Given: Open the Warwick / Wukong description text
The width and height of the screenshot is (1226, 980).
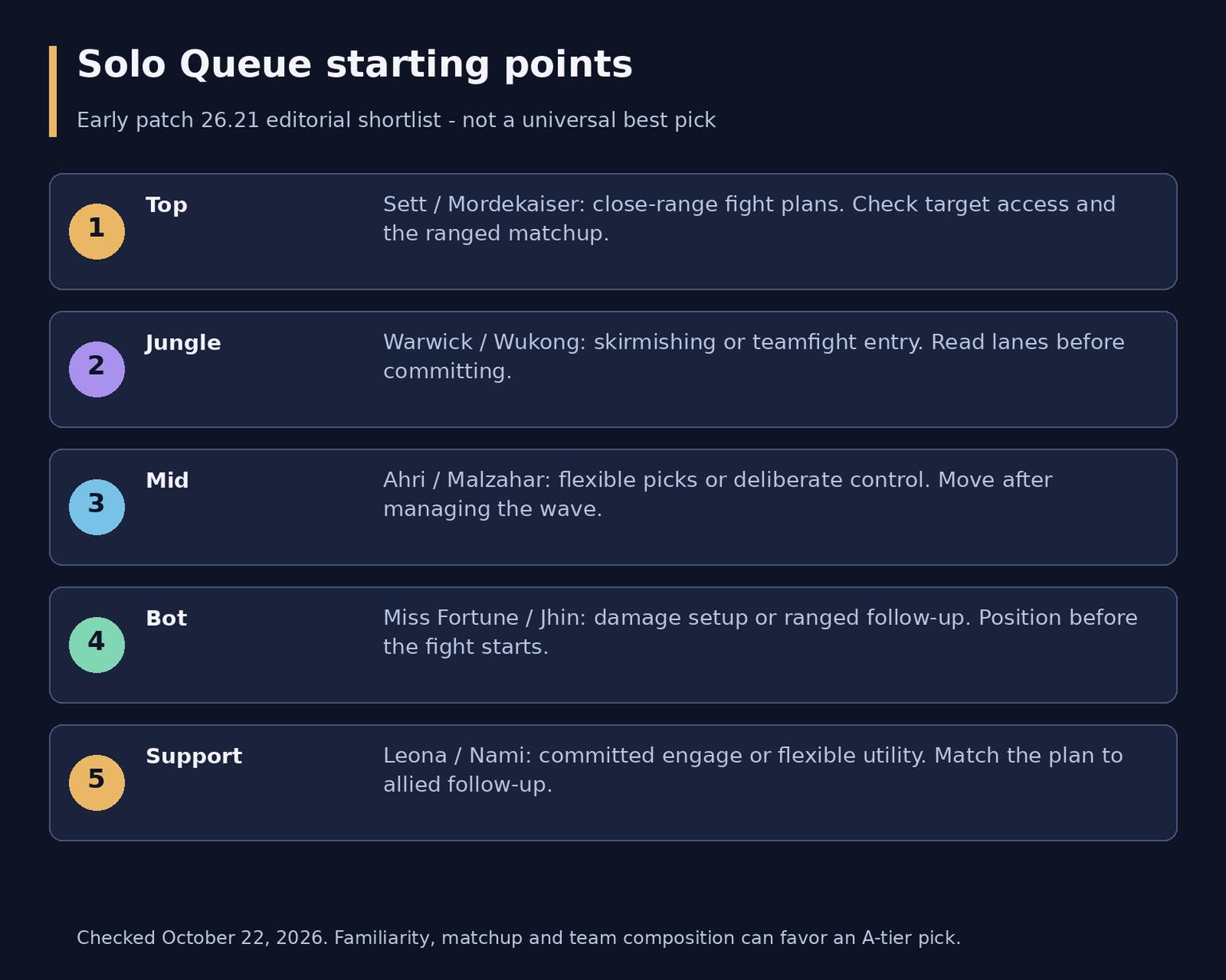Looking at the screenshot, I should (753, 357).
